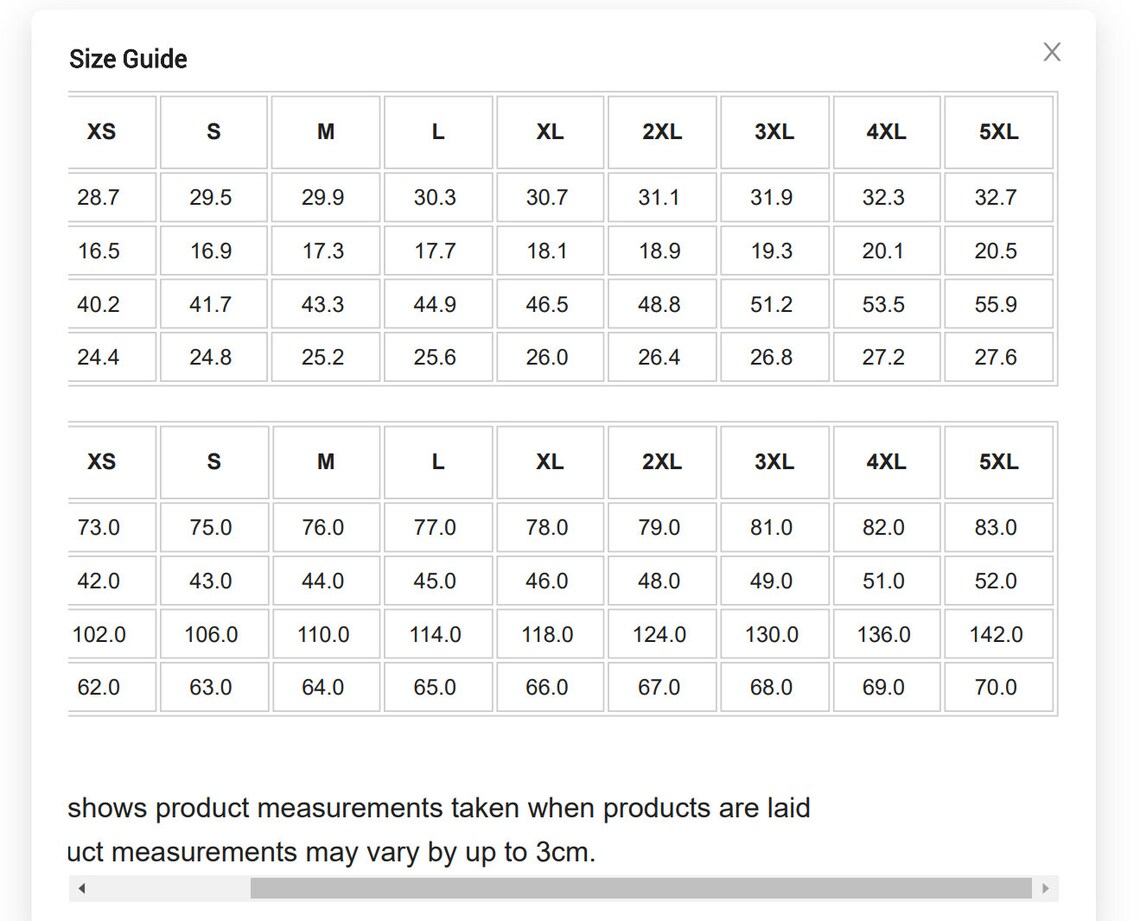Click the cell showing 70.0
Viewport: 1140px width, 921px height.
pyautogui.click(x=998, y=687)
